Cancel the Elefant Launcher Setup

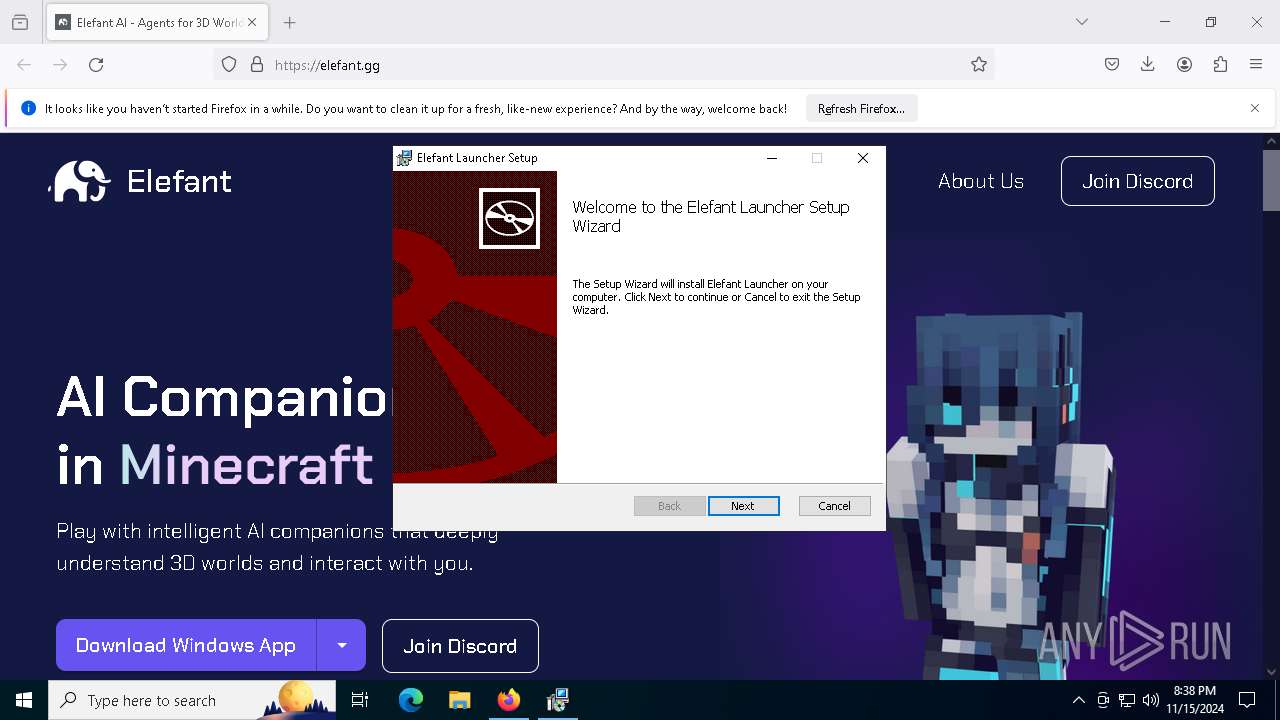pyautogui.click(x=834, y=506)
